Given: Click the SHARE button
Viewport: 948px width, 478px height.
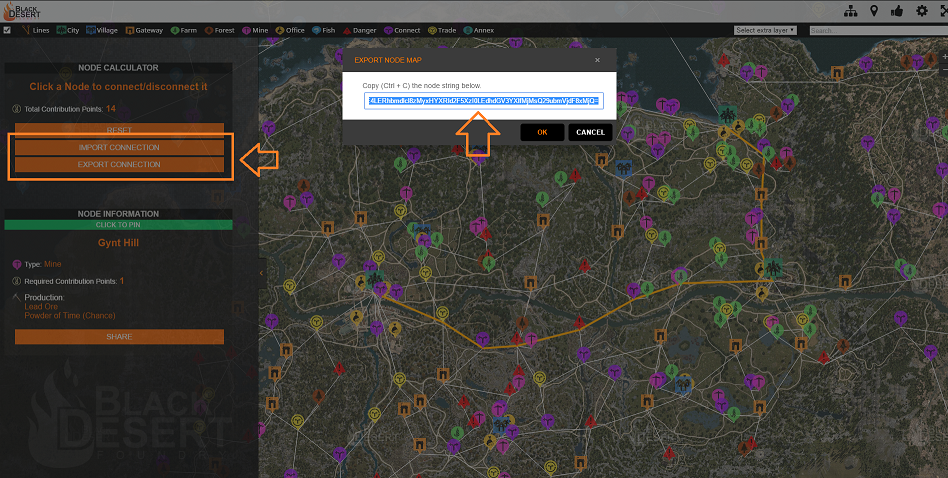Looking at the screenshot, I should point(119,337).
